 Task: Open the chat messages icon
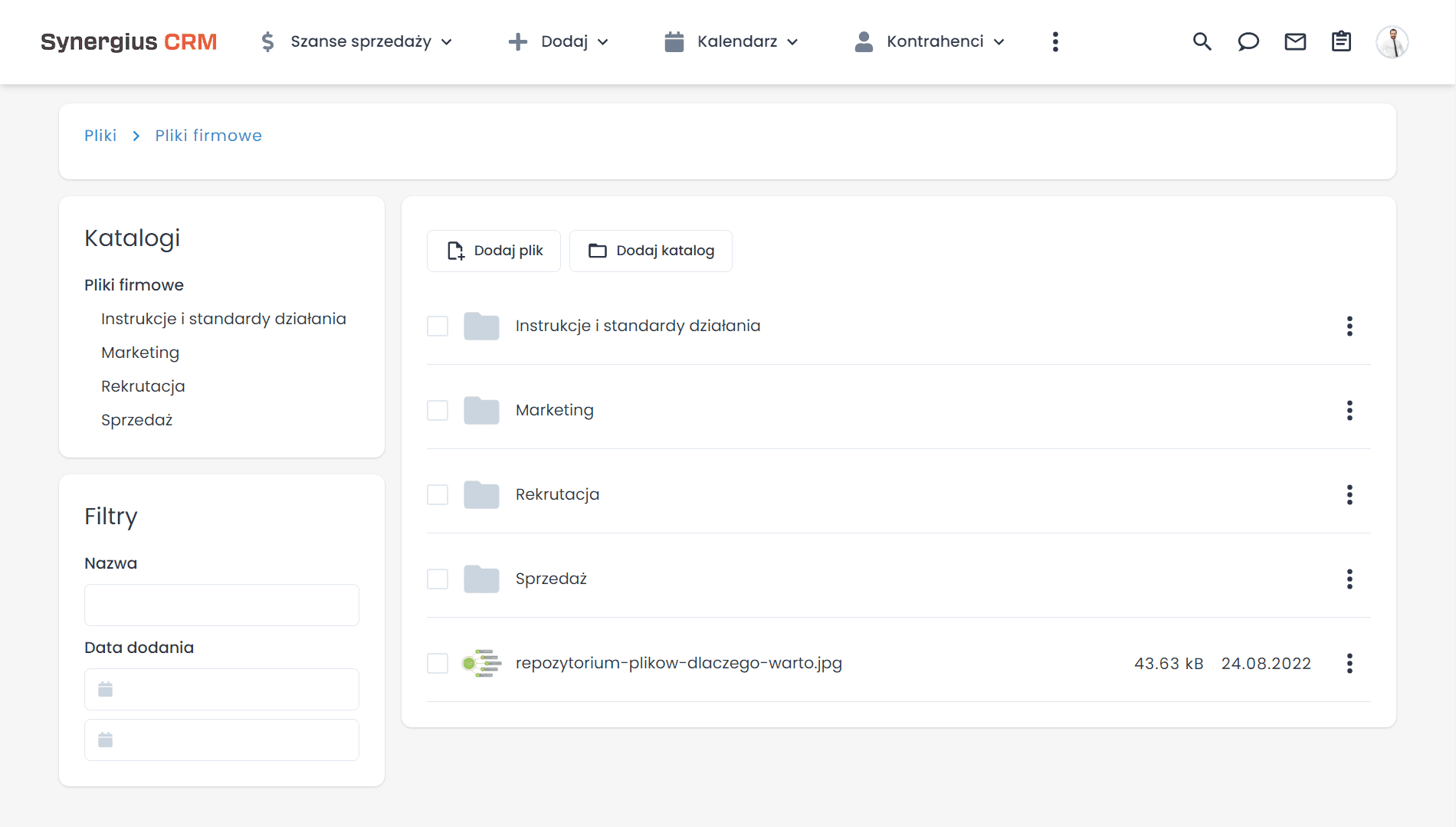tap(1248, 41)
